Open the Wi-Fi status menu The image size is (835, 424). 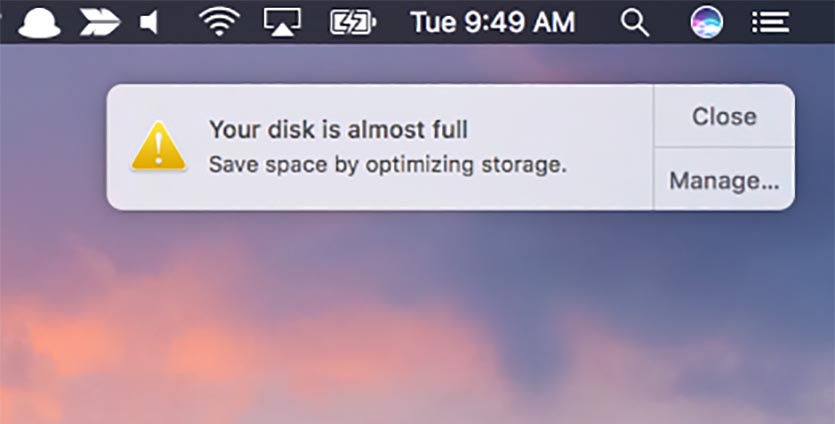[x=218, y=21]
